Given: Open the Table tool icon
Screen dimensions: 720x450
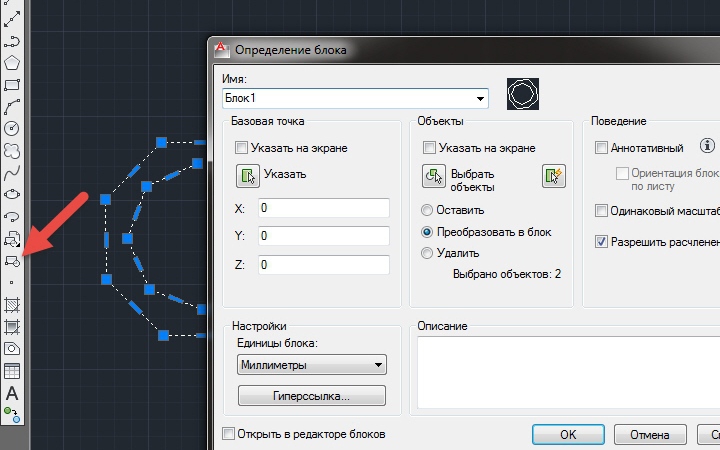Looking at the screenshot, I should point(12,371).
